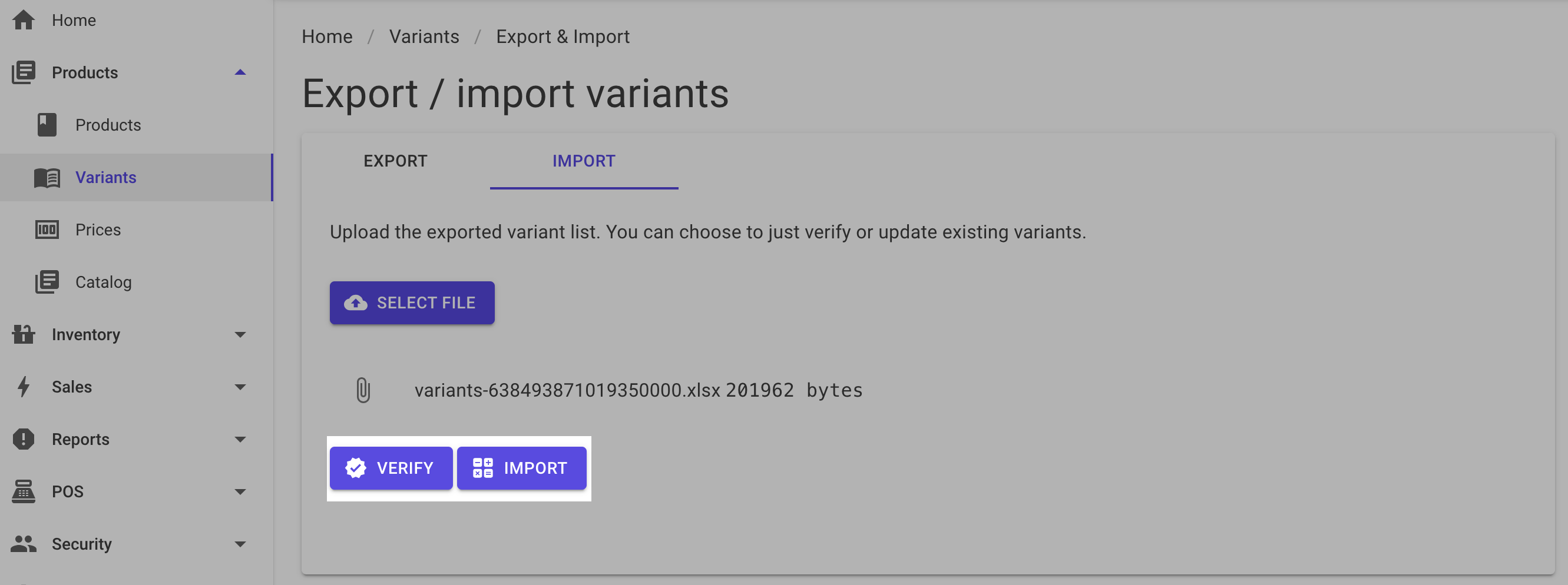1568x585 pixels.
Task: Expand the Security menu arrow
Action: pyautogui.click(x=240, y=544)
